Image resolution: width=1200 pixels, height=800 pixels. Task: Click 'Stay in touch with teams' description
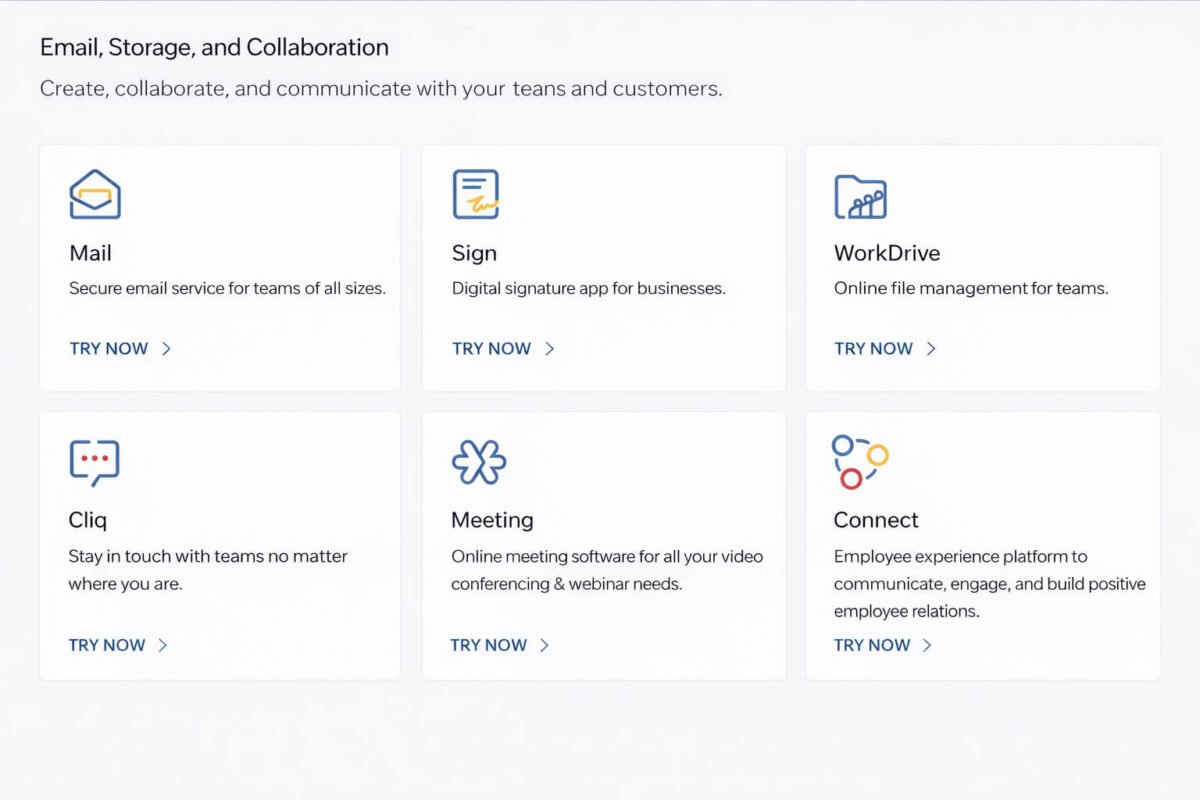208,570
